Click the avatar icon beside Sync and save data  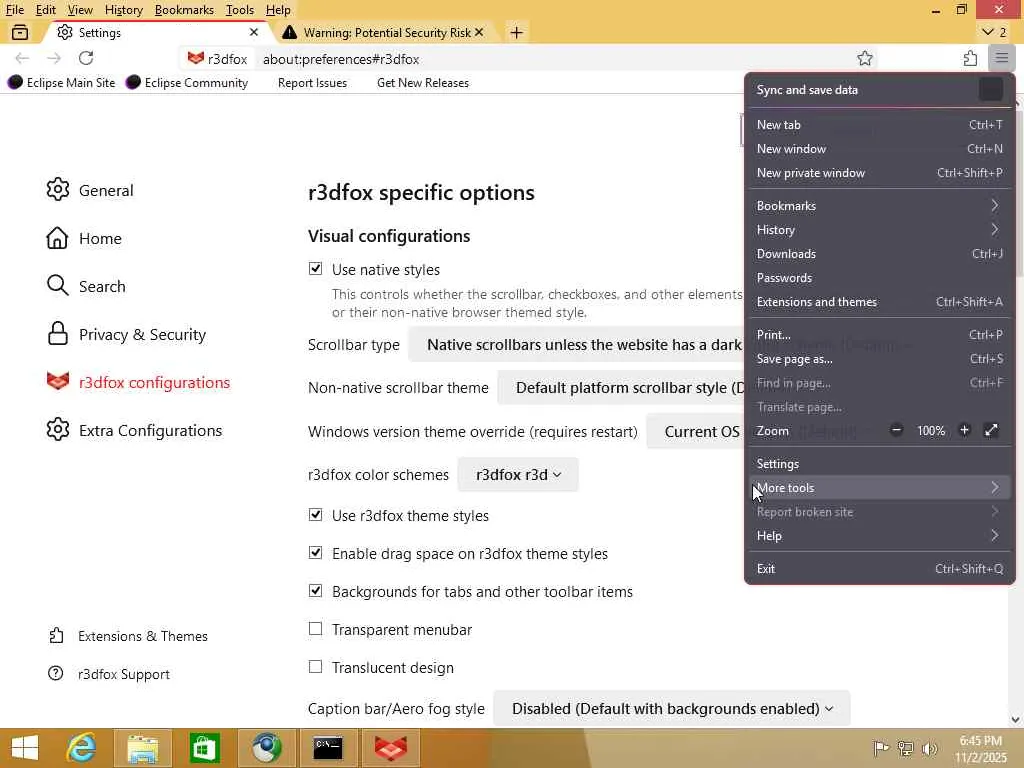coord(991,89)
